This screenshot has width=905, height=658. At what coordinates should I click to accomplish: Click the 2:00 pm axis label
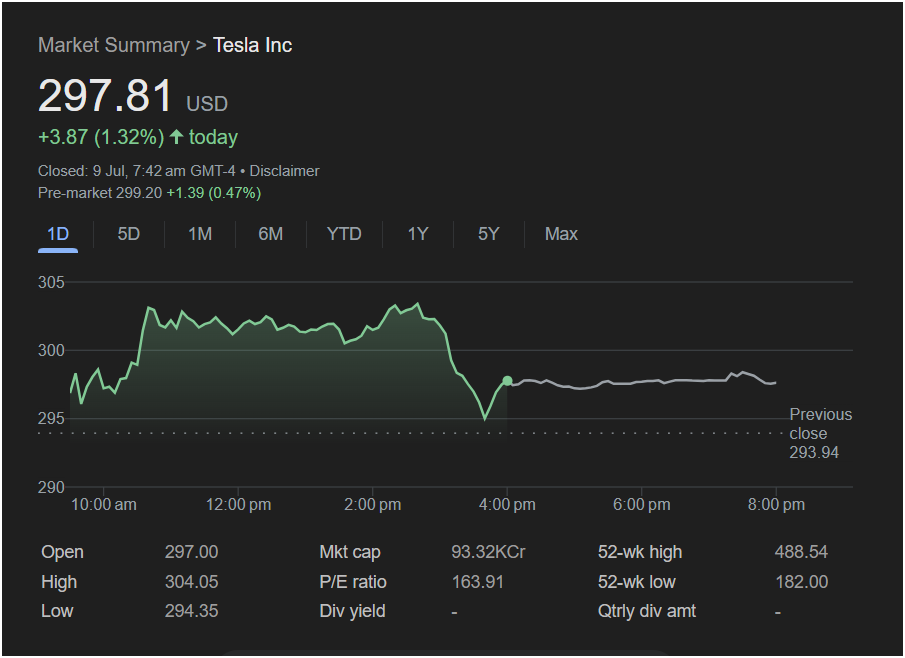(372, 504)
